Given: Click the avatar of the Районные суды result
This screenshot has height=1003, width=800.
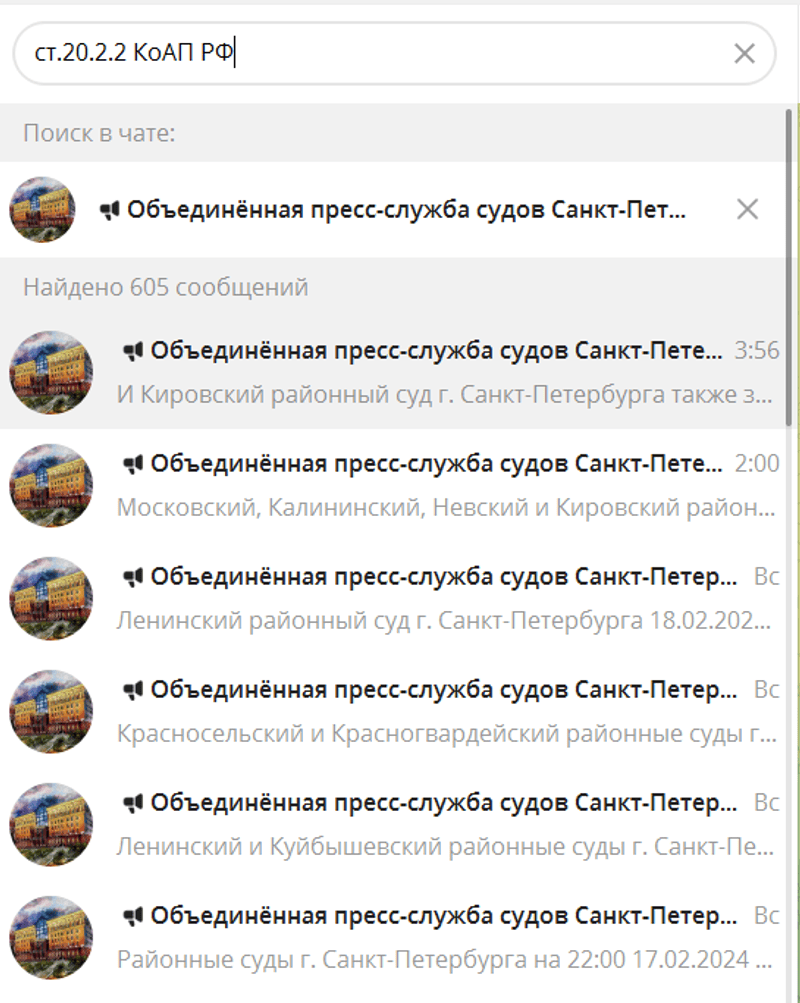Looking at the screenshot, I should pyautogui.click(x=51, y=938).
